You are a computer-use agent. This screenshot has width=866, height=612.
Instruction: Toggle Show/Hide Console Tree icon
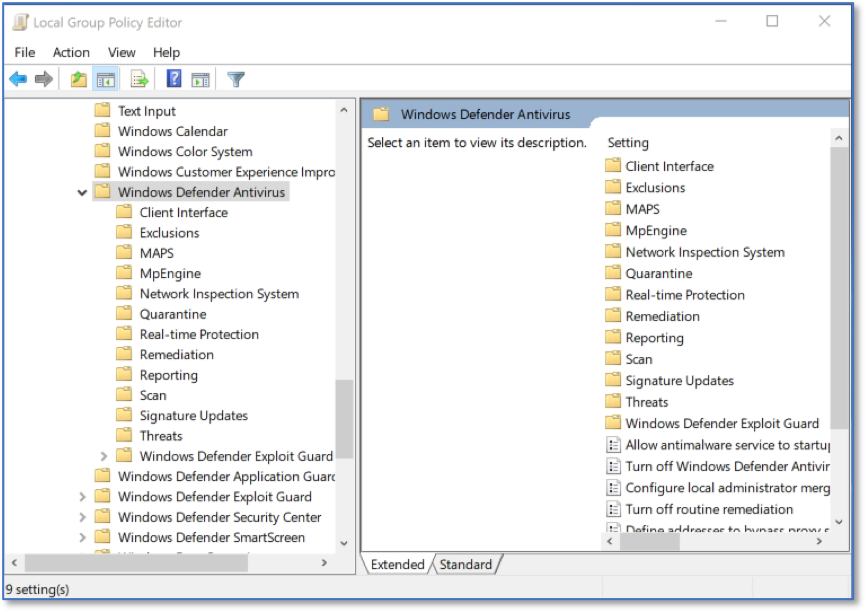pyautogui.click(x=105, y=80)
